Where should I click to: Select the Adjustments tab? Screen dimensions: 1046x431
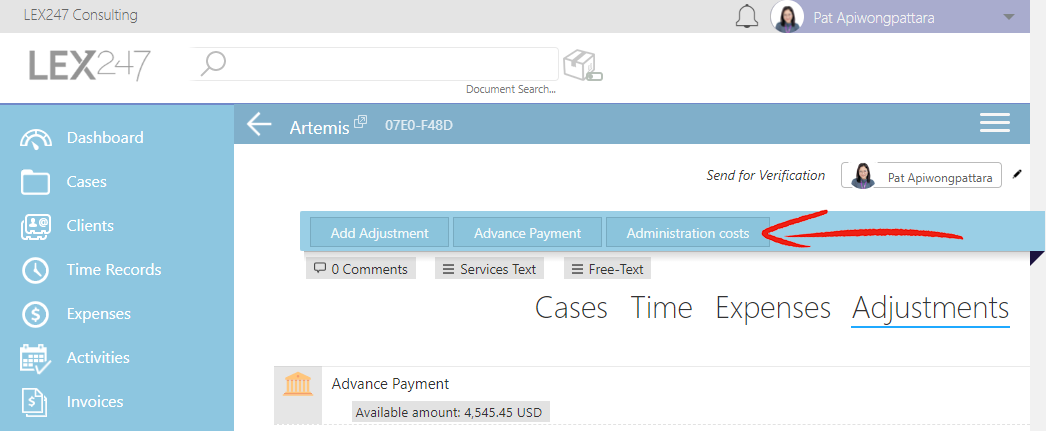click(x=931, y=310)
